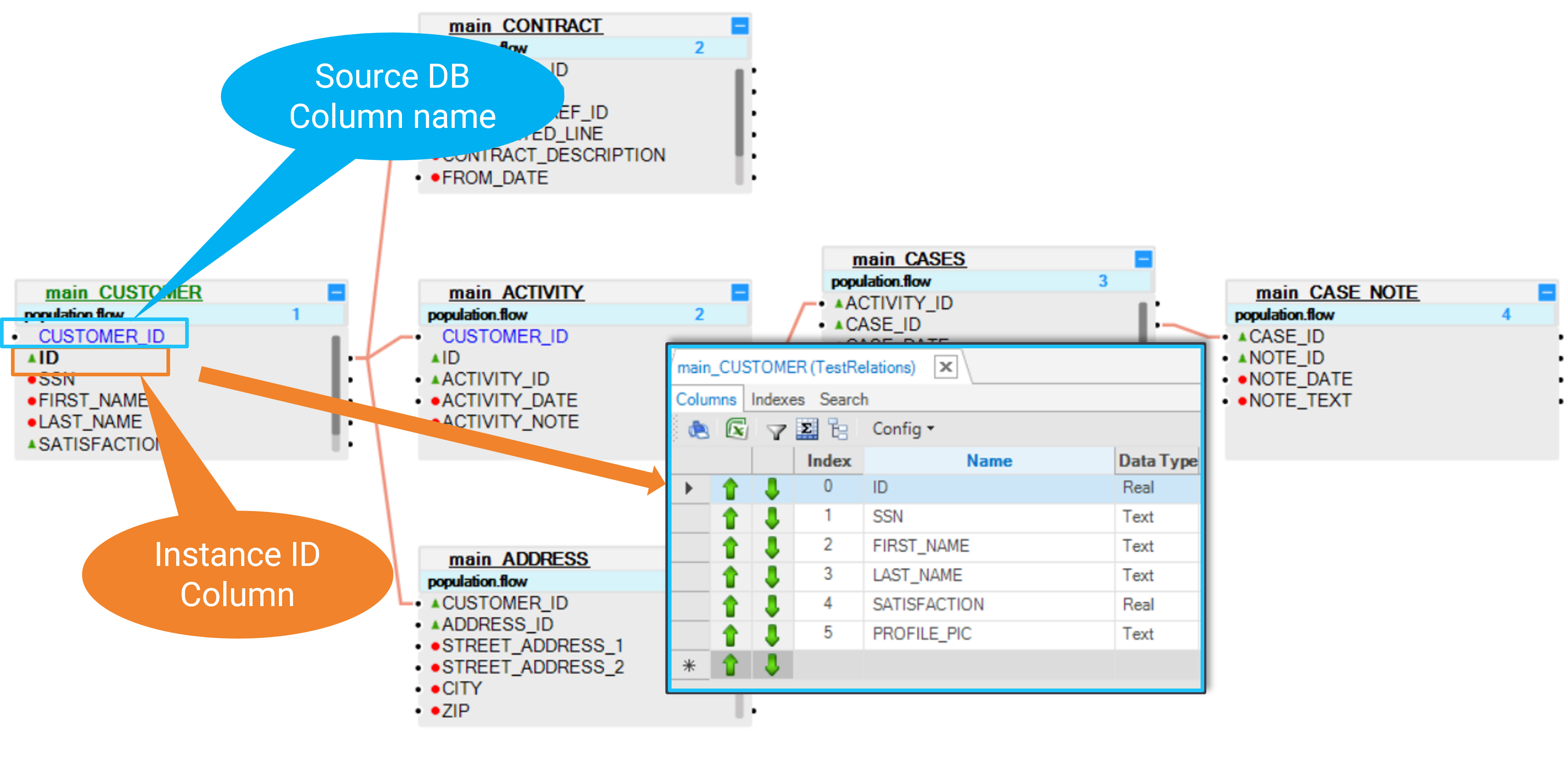Switch to the Indexes tab
The width and height of the screenshot is (1568, 775).
coord(778,399)
